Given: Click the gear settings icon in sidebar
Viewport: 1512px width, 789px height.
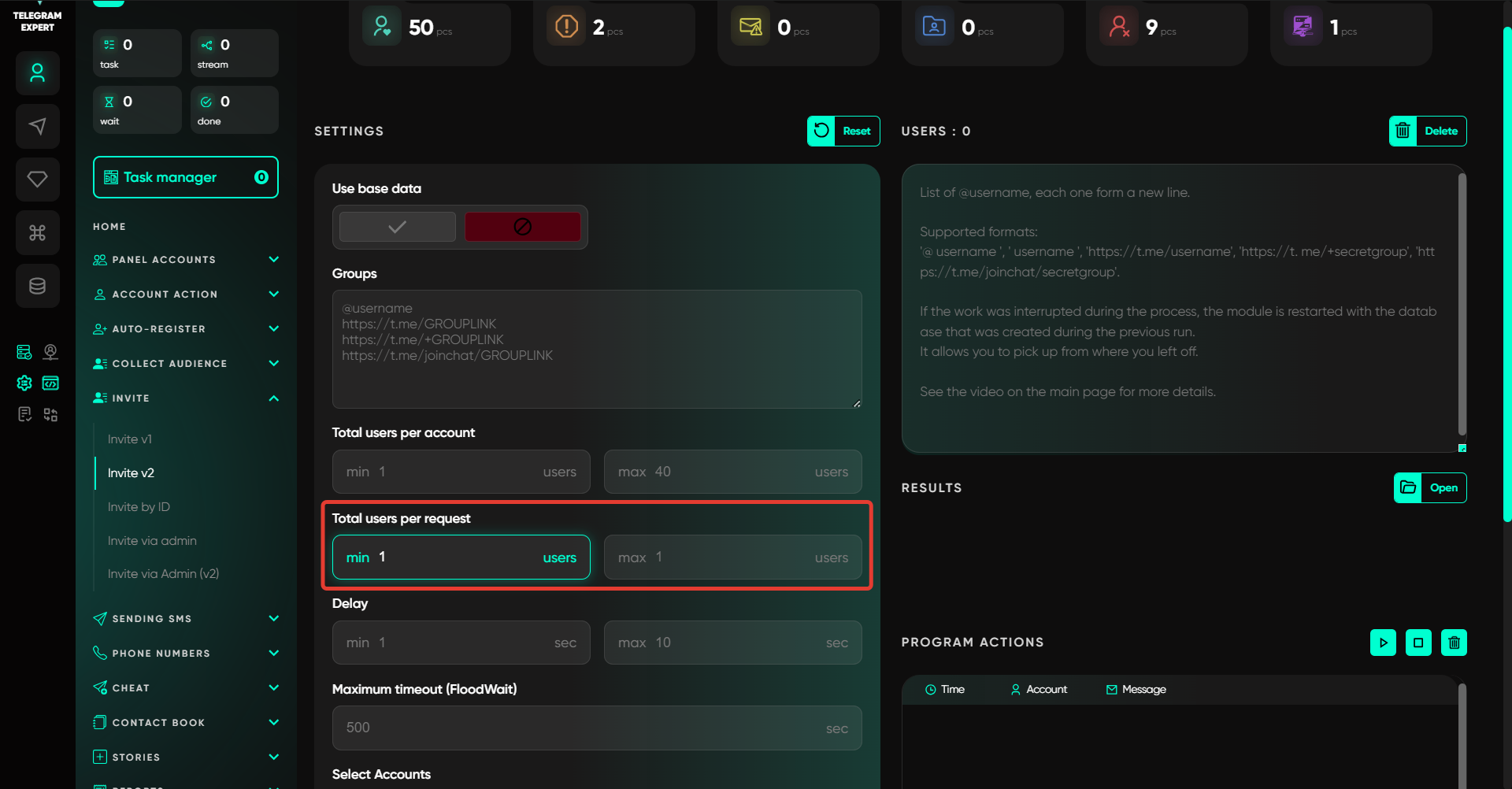Looking at the screenshot, I should [x=24, y=383].
